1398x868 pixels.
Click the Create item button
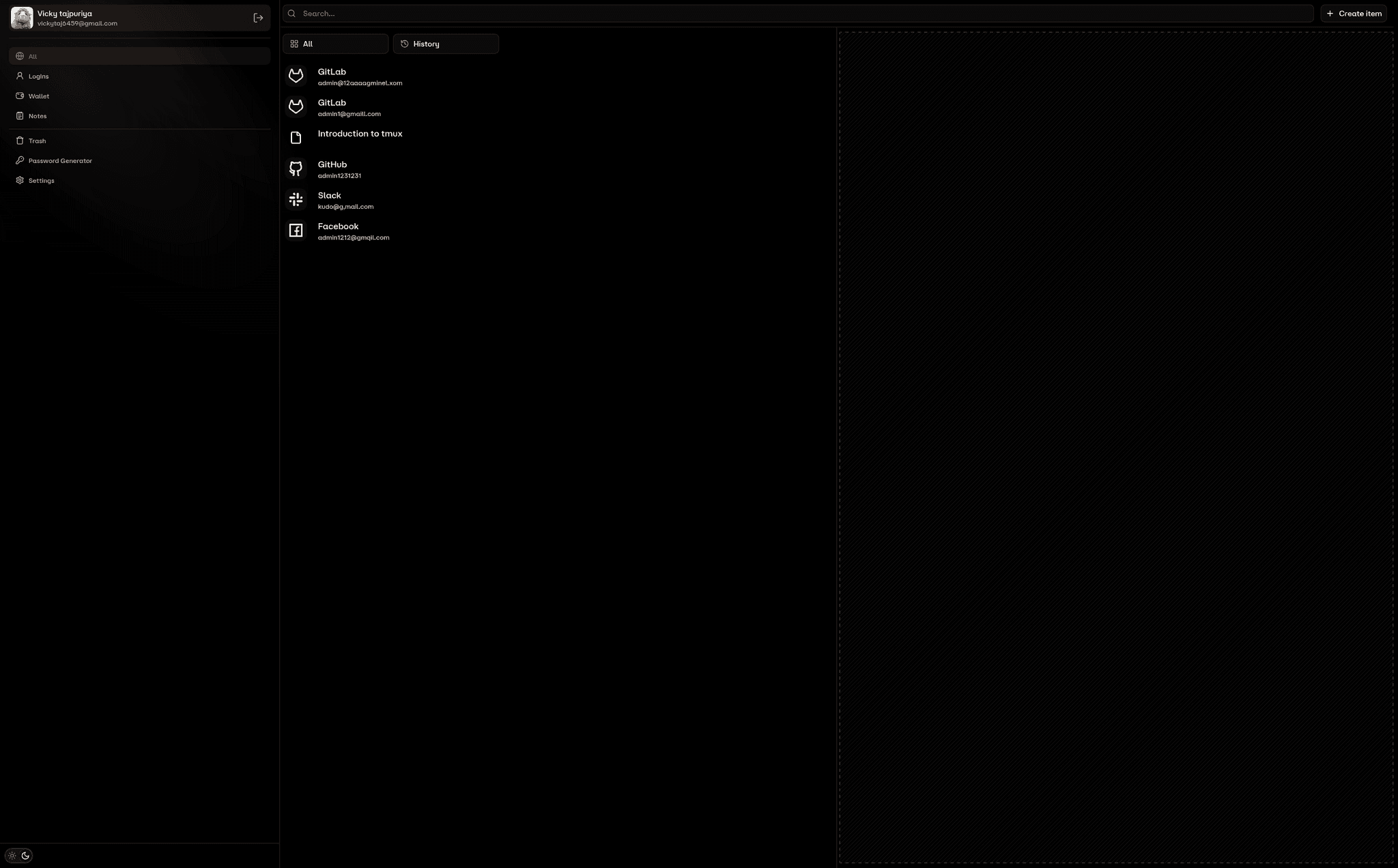(1353, 14)
